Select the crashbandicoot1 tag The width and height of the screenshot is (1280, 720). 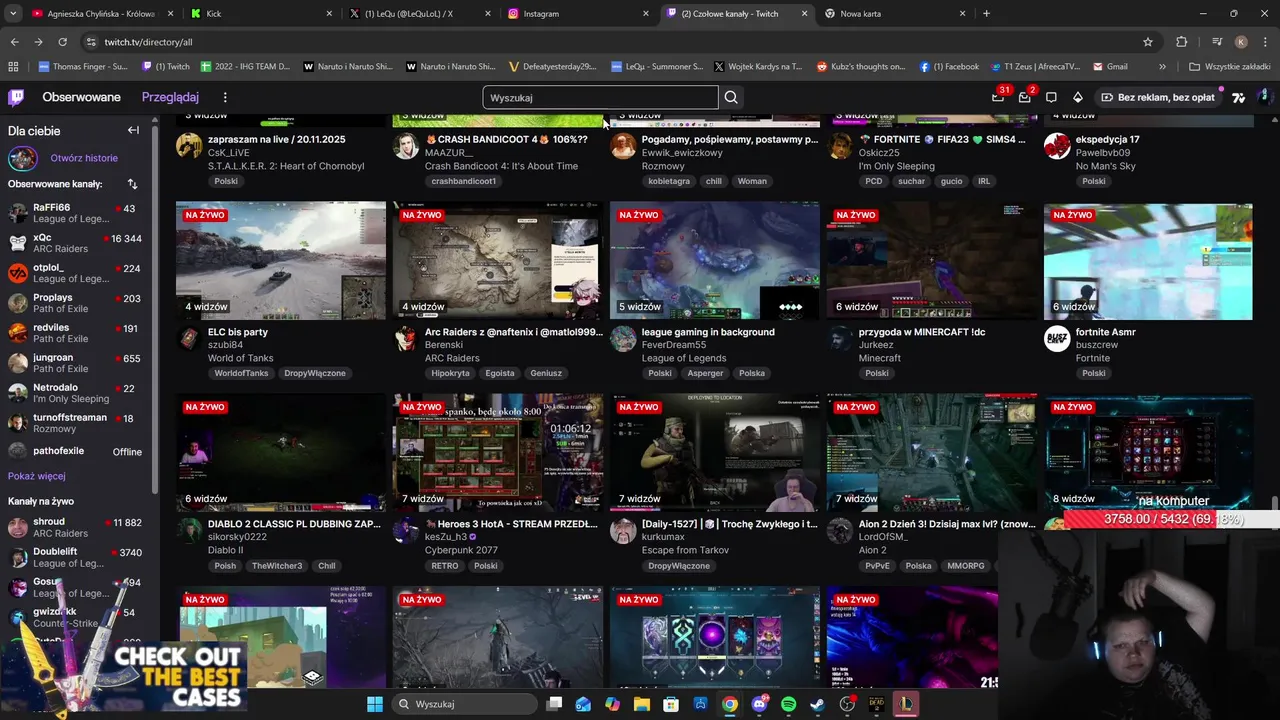pos(464,181)
